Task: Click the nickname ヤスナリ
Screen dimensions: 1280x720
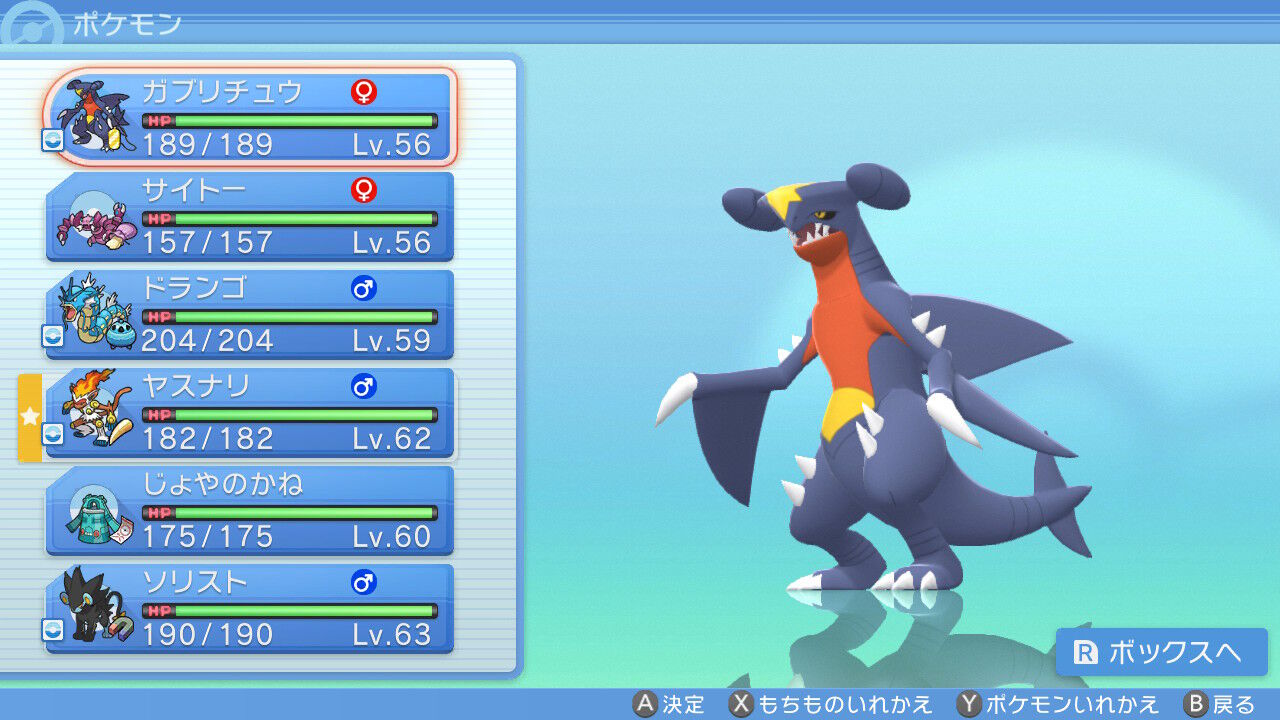Action: pos(195,386)
